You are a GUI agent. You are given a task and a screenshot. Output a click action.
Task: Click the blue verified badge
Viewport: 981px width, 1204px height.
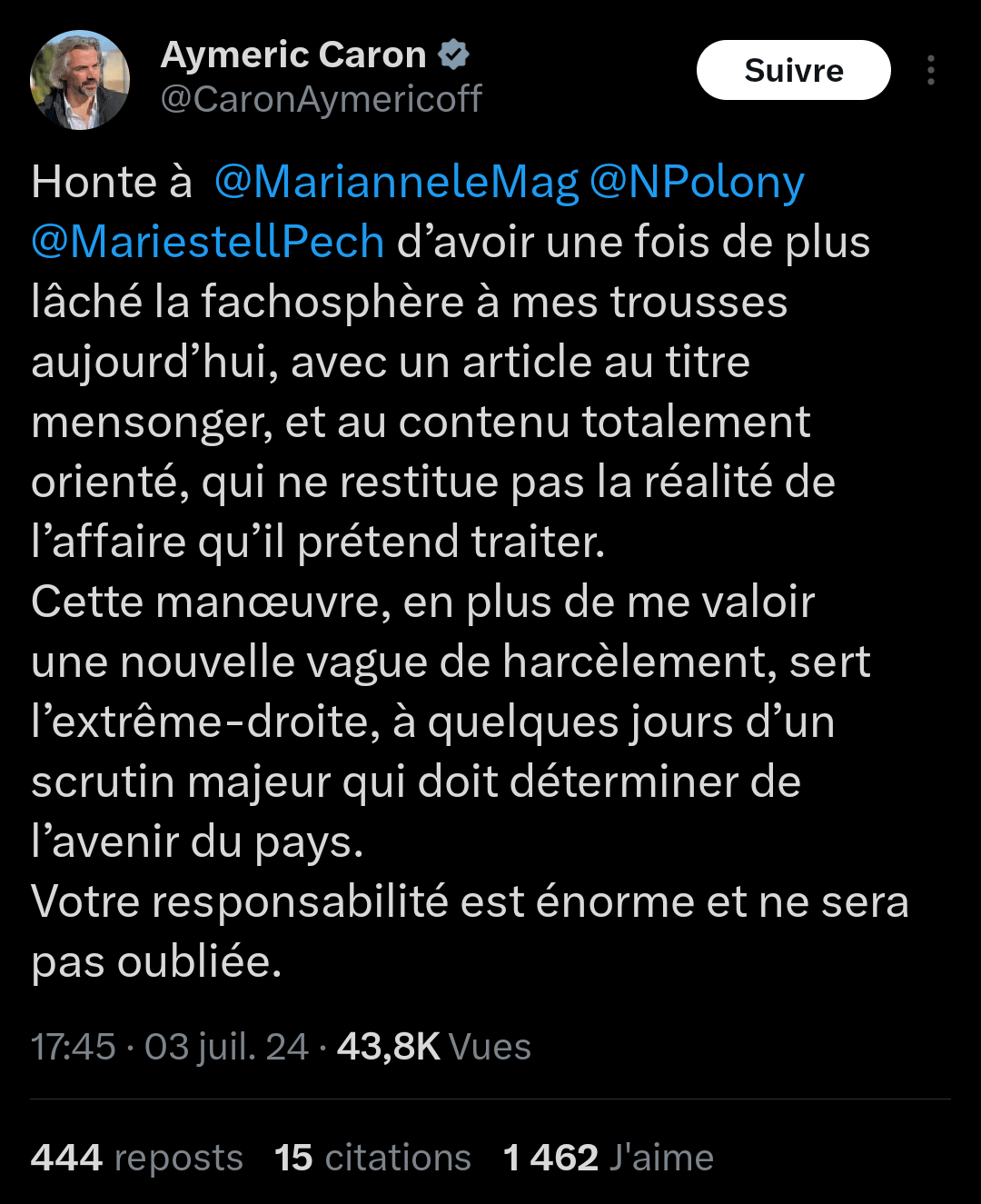click(453, 55)
